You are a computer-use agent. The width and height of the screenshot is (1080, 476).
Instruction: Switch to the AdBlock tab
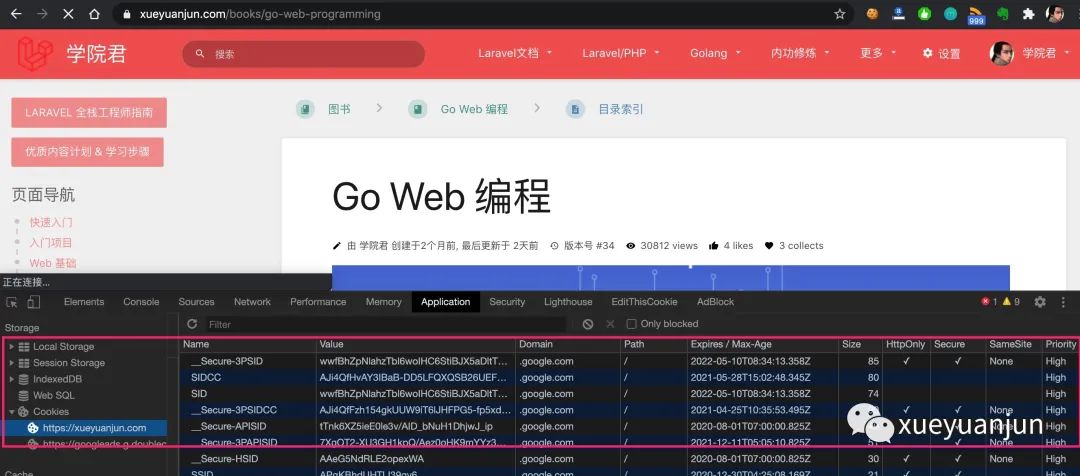click(716, 302)
